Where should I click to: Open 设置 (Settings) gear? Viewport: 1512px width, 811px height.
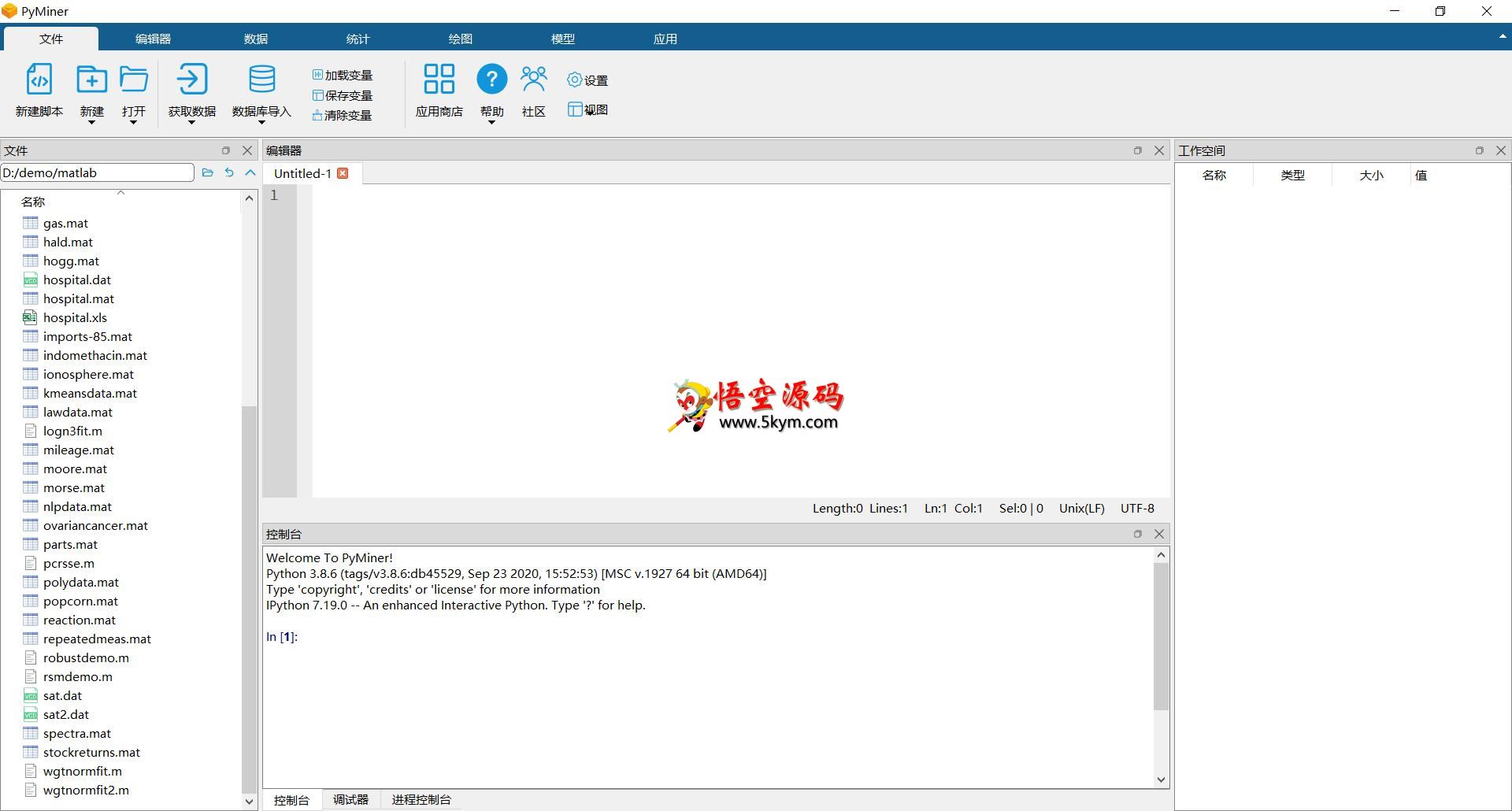tap(587, 80)
